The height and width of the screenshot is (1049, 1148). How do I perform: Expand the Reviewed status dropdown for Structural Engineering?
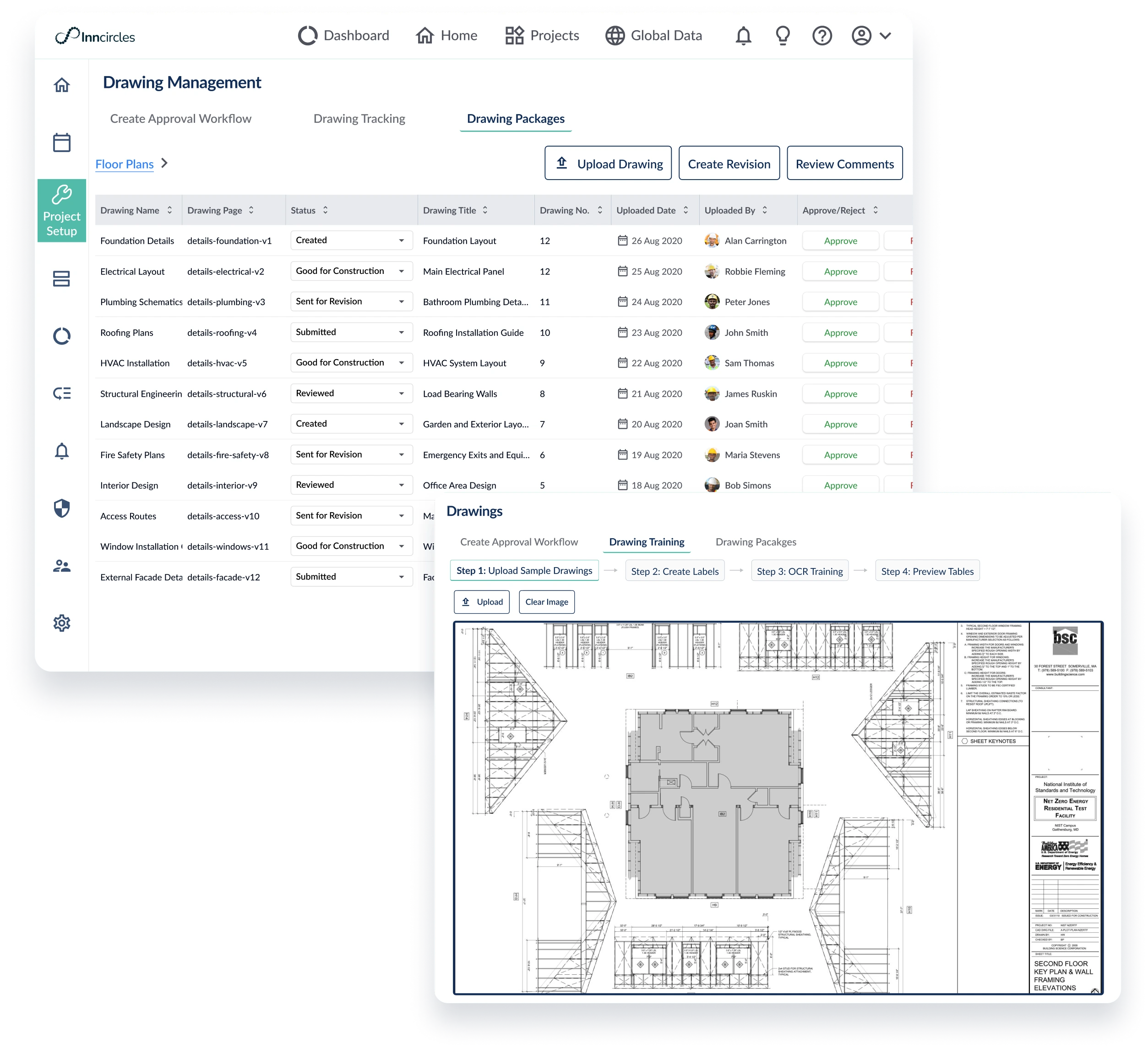(x=351, y=393)
